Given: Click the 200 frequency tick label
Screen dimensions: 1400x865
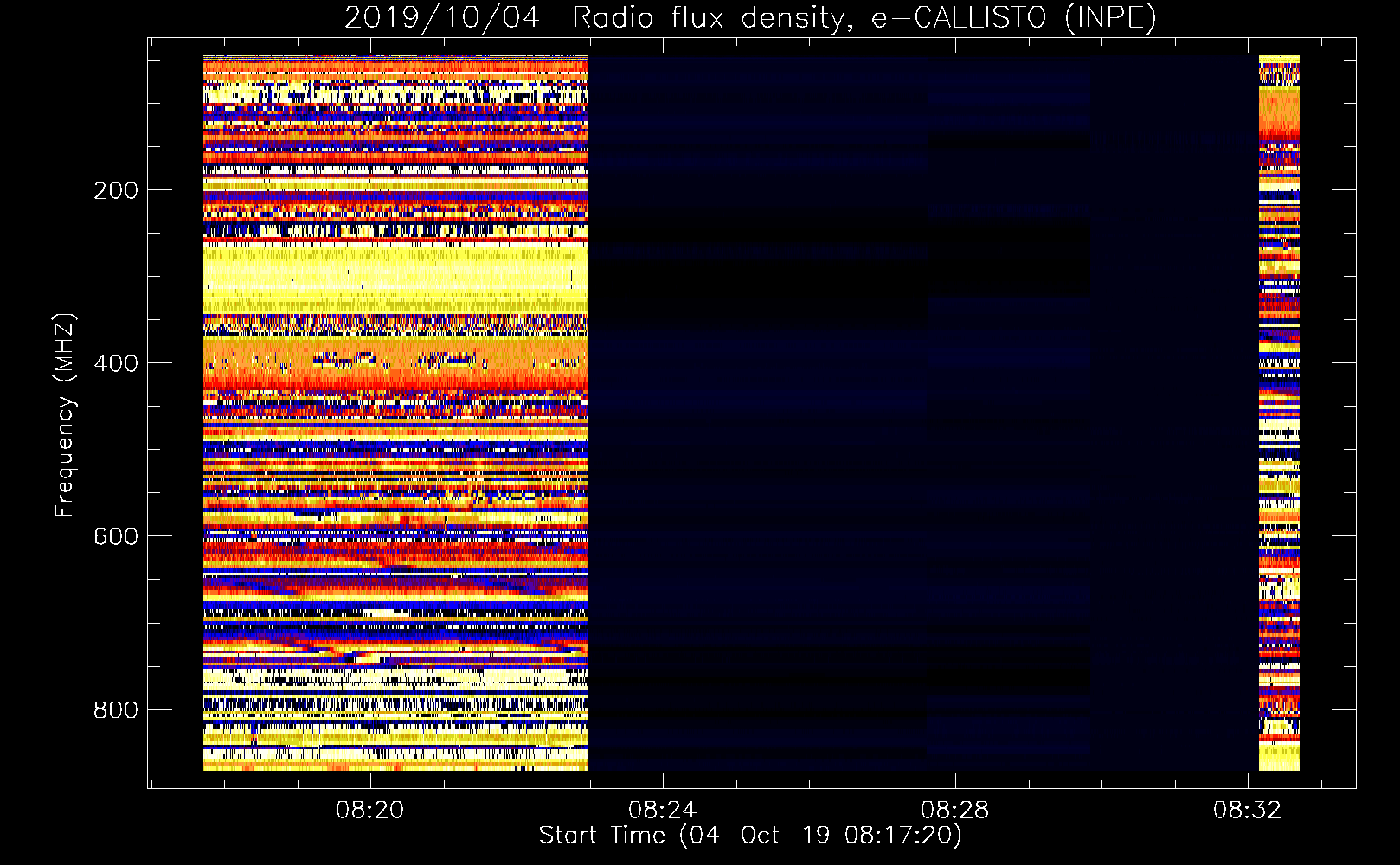Looking at the screenshot, I should 115,190.
